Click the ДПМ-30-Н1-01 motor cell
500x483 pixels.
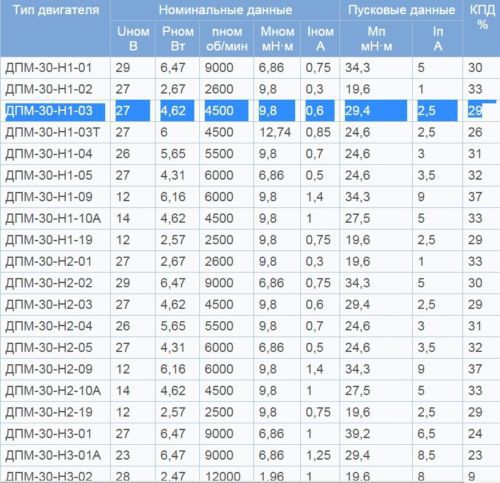pyautogui.click(x=55, y=68)
